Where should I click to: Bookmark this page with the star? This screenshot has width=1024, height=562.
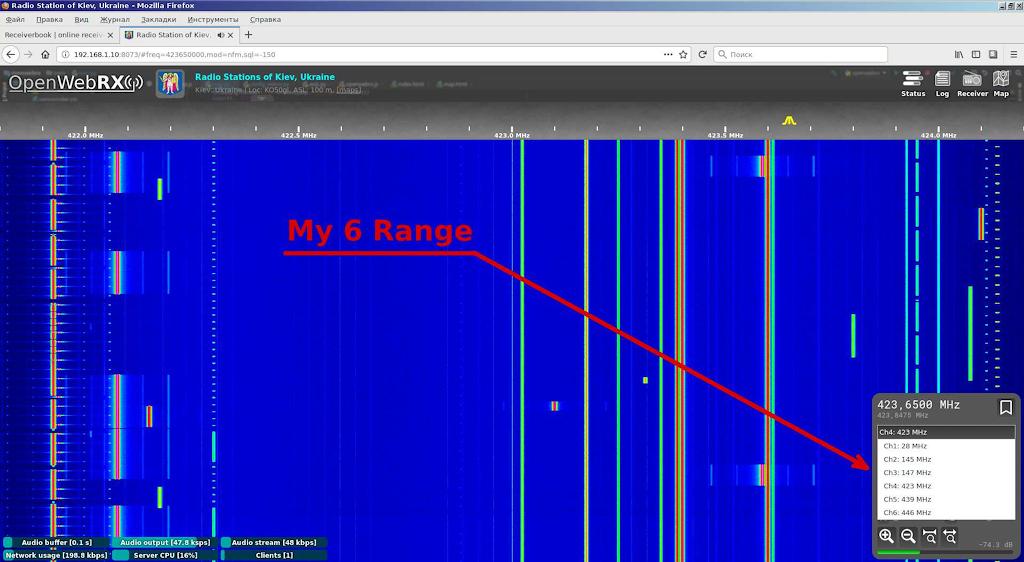[x=683, y=54]
